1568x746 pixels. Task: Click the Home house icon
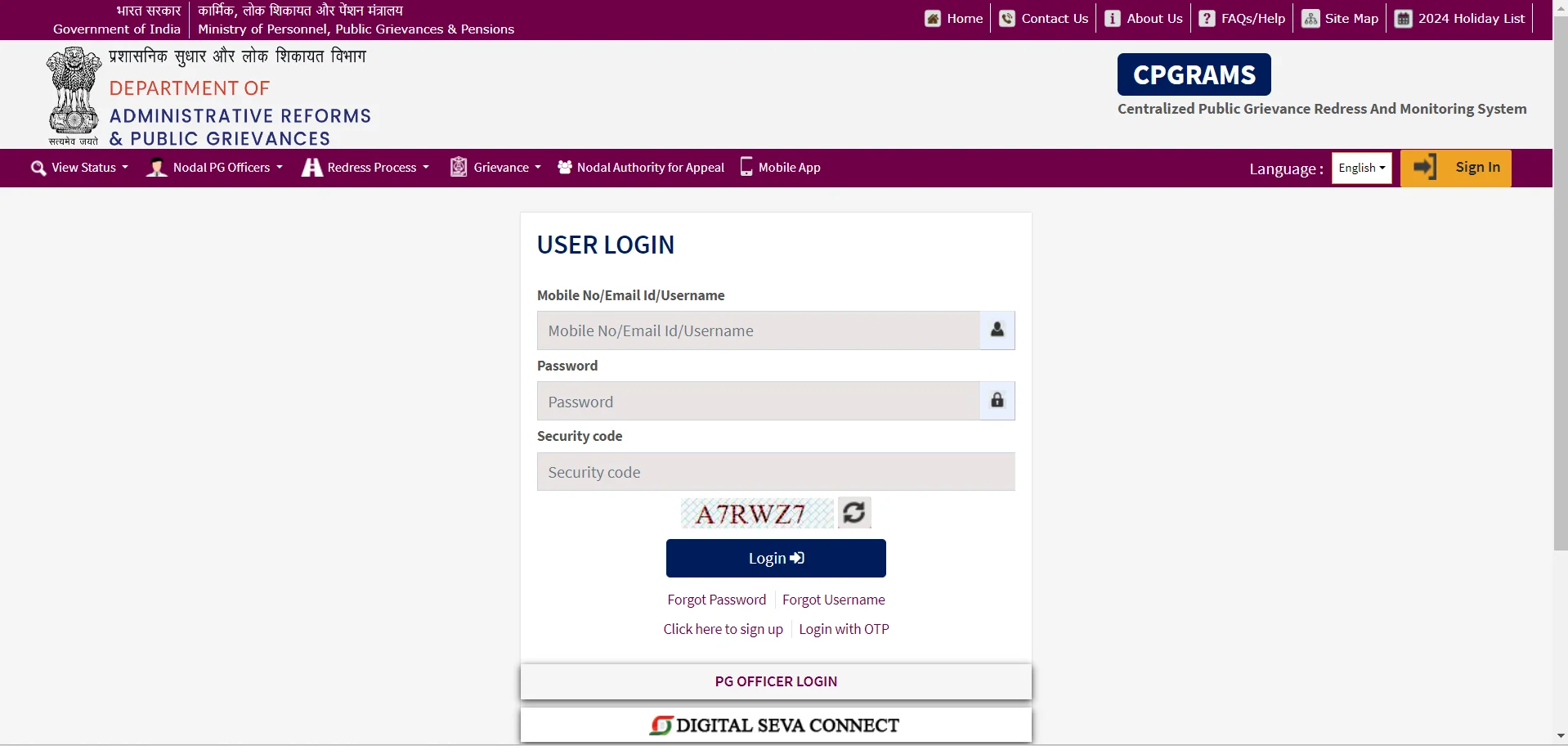pyautogui.click(x=933, y=19)
